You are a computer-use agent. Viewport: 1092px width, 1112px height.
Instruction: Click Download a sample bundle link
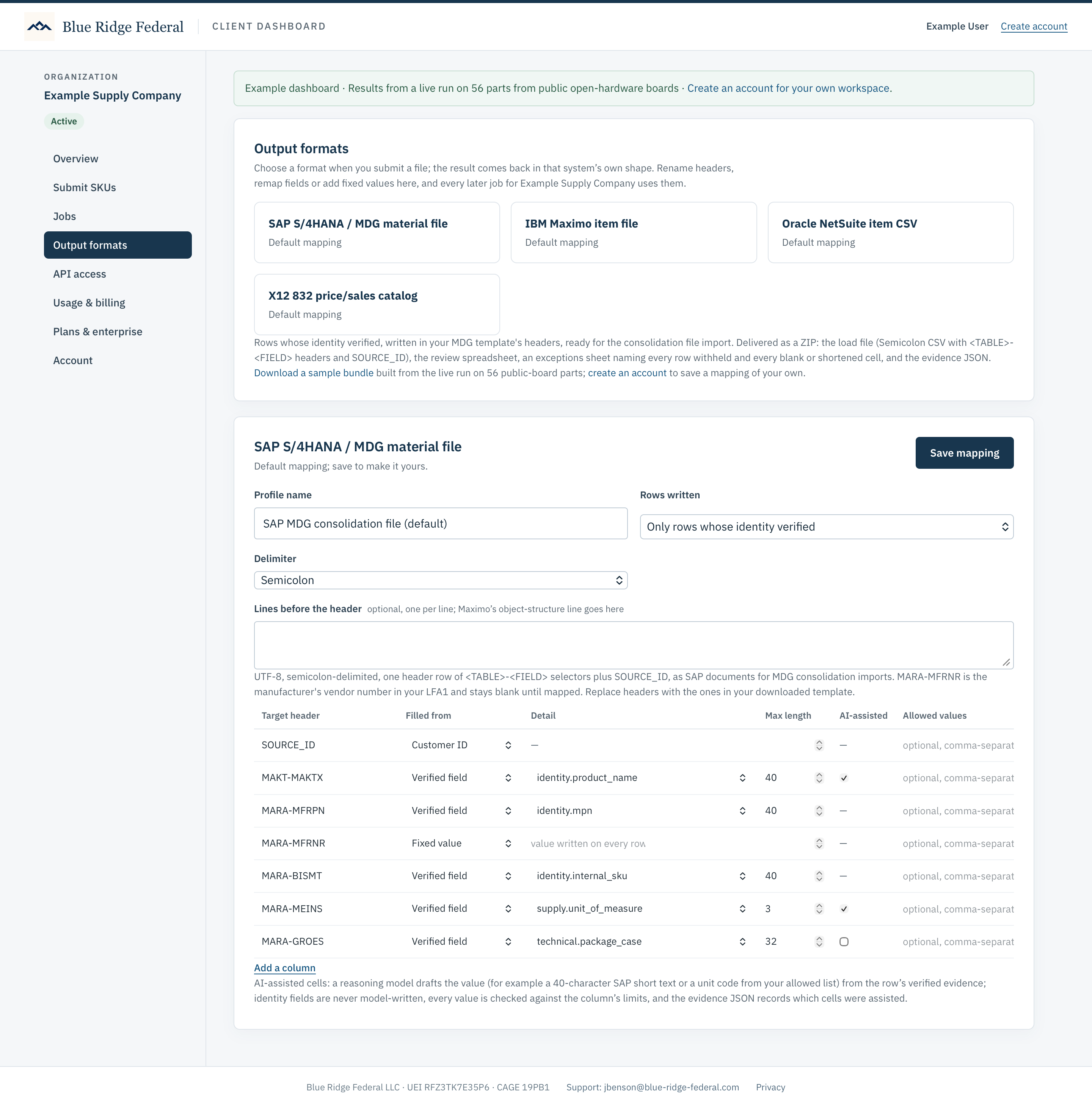pyautogui.click(x=314, y=373)
